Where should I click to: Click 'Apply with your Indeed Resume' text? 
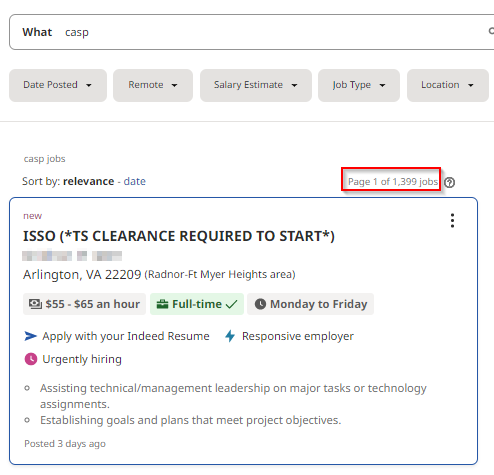click(x=126, y=336)
